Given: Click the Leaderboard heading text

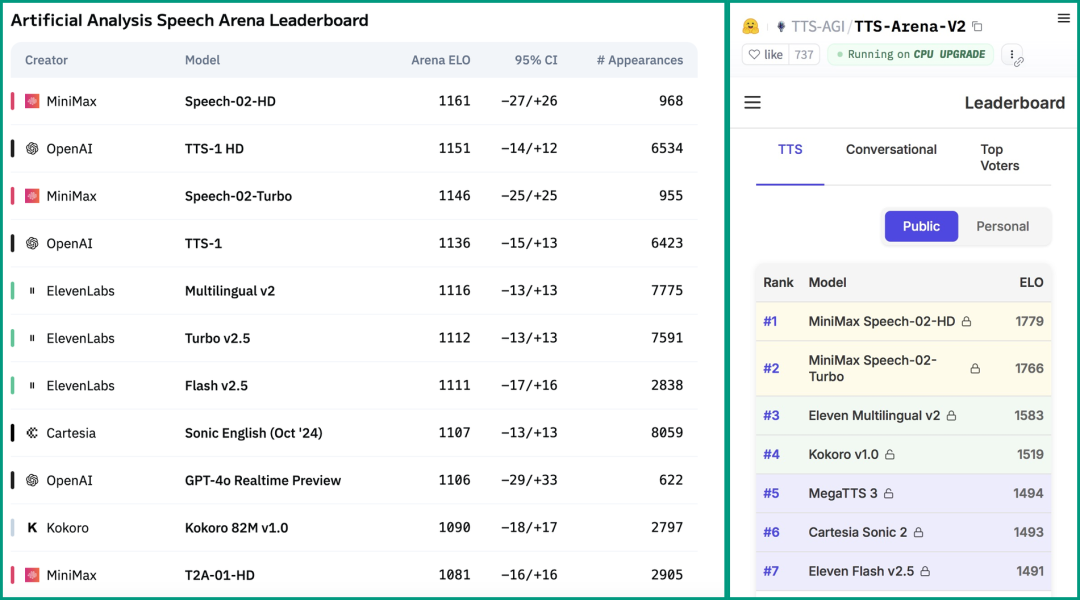Looking at the screenshot, I should point(1015,103).
